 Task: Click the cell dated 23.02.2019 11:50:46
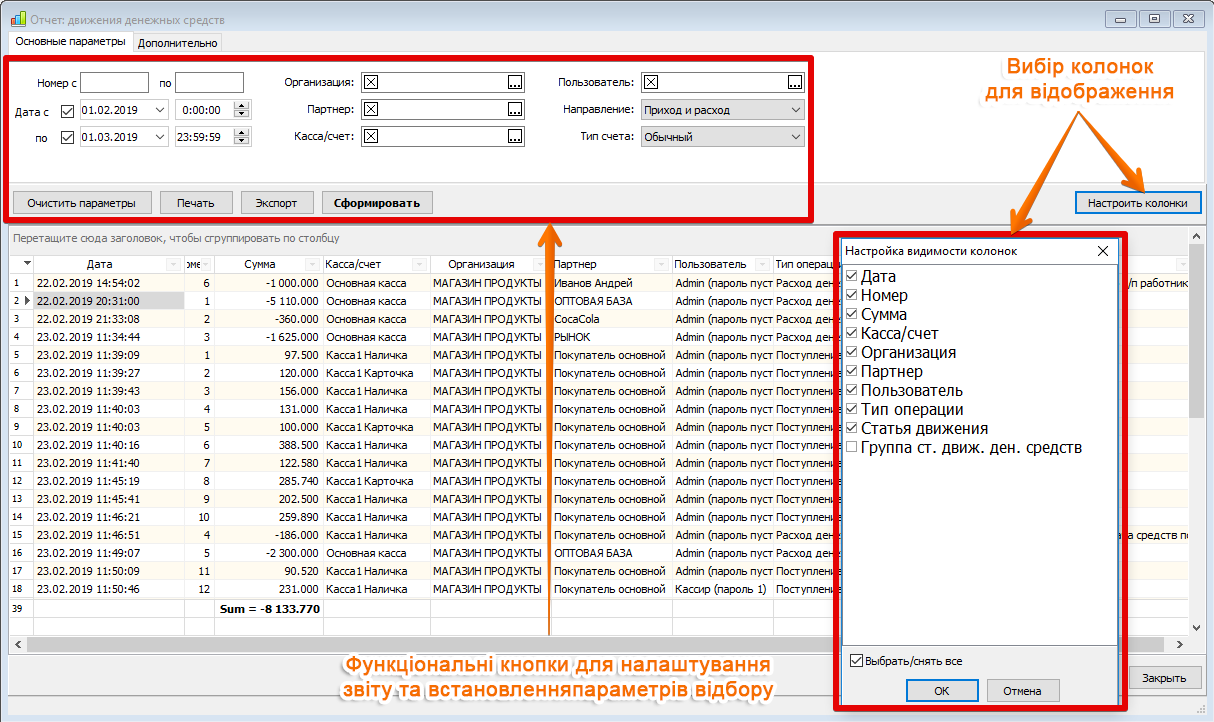(109, 589)
